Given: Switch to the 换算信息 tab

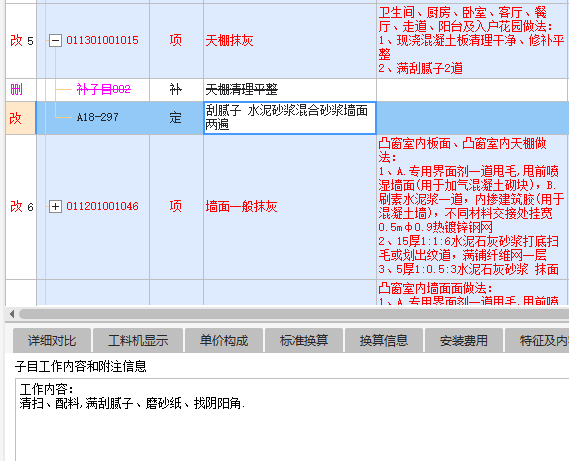Looking at the screenshot, I should [384, 340].
